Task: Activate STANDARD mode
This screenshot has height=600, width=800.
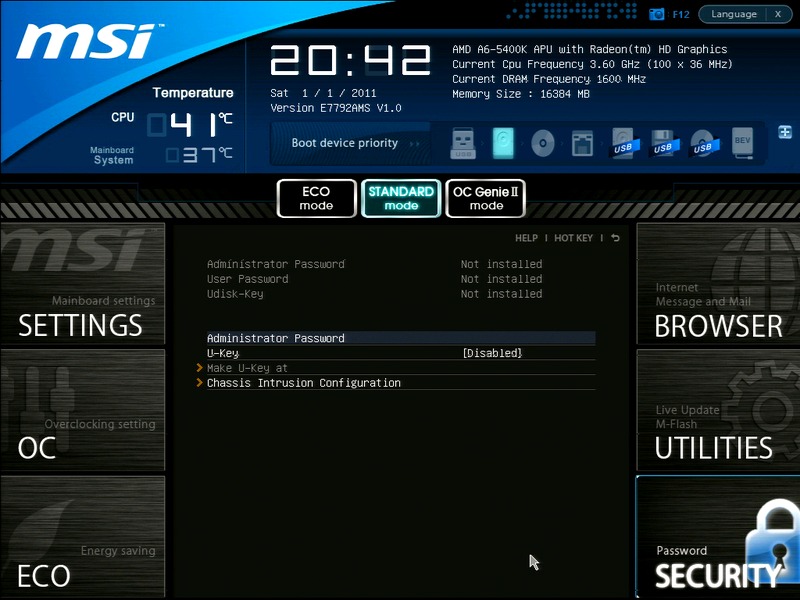Action: tap(401, 198)
